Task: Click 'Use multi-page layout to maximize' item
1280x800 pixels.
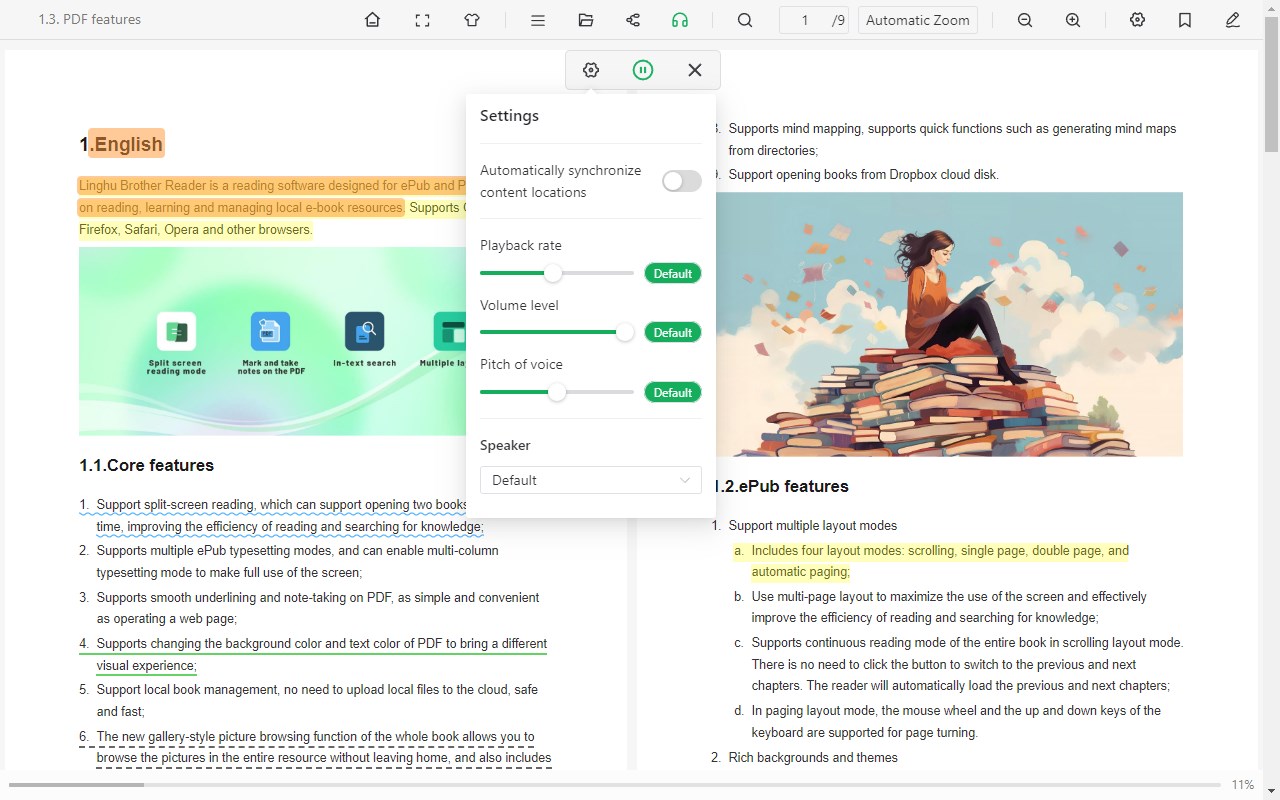Action: point(949,607)
